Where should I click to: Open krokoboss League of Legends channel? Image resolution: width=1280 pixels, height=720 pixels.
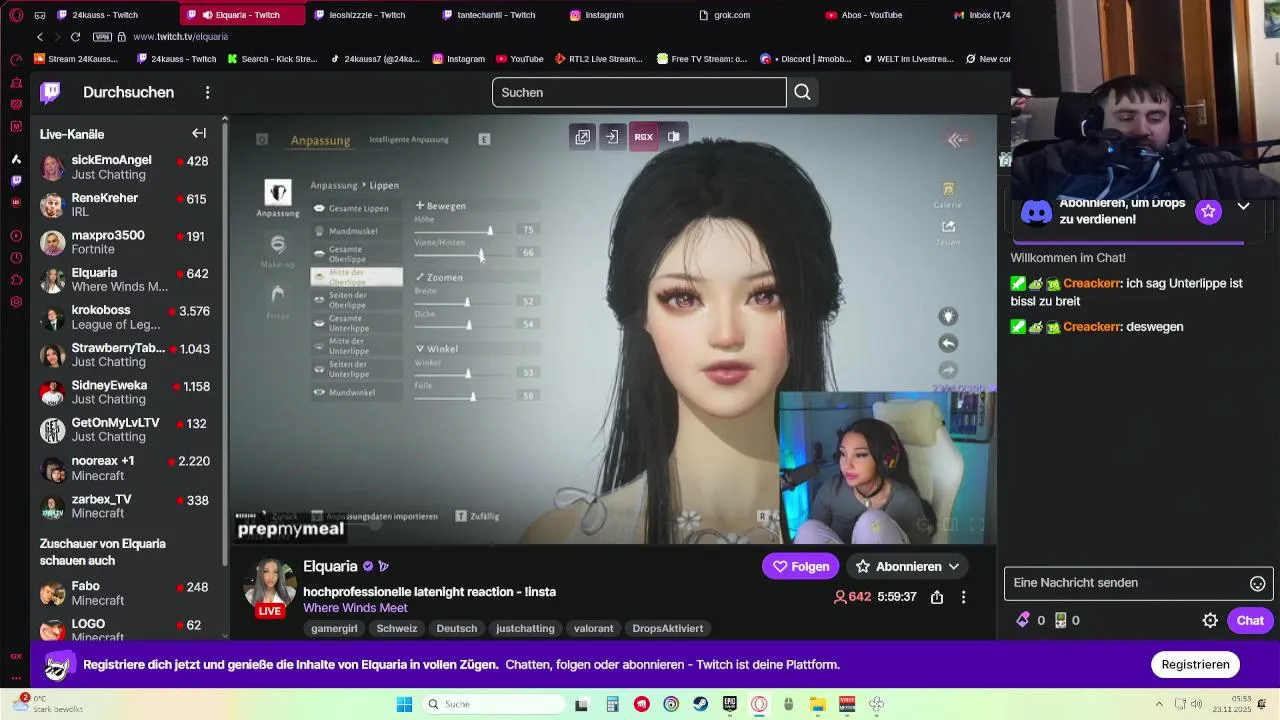[125, 317]
